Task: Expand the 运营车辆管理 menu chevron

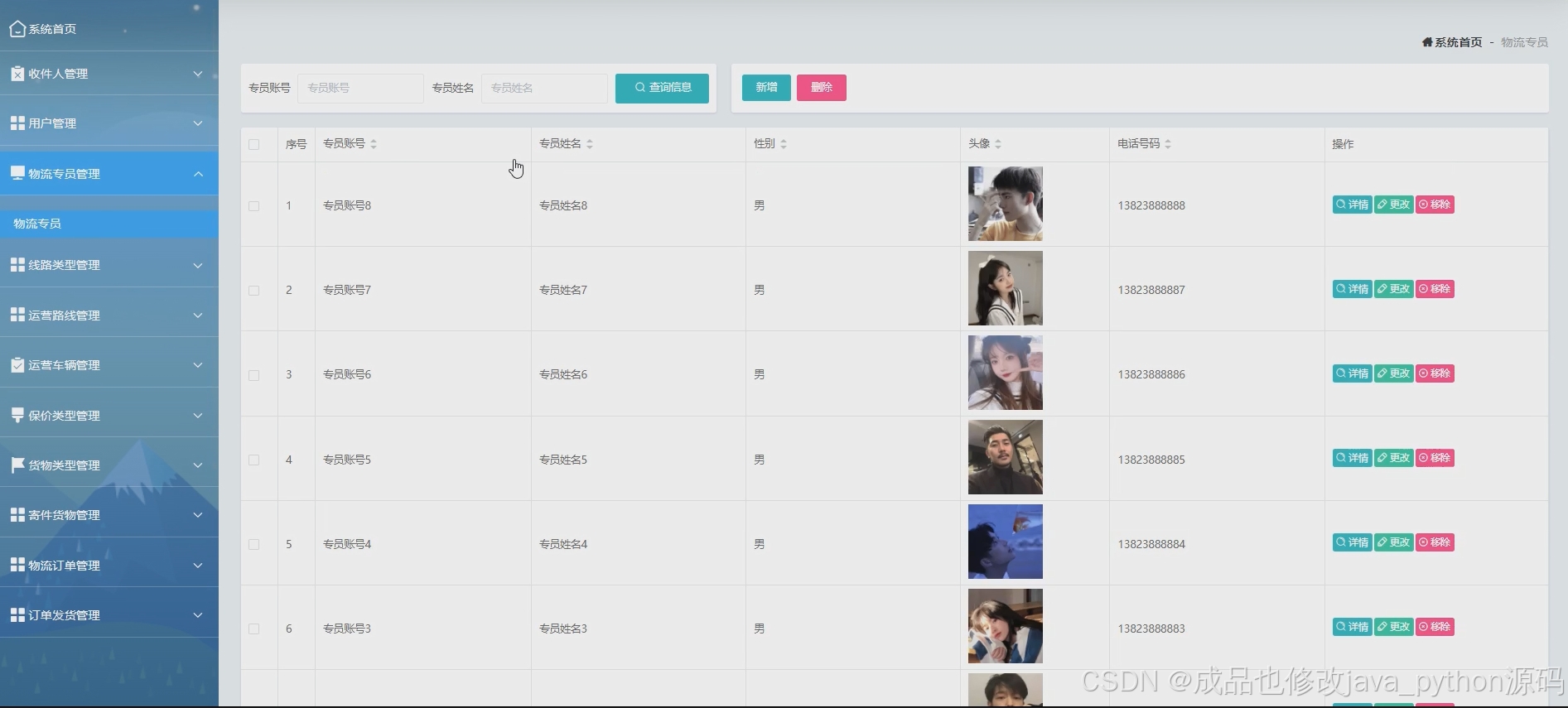Action: pyautogui.click(x=198, y=365)
